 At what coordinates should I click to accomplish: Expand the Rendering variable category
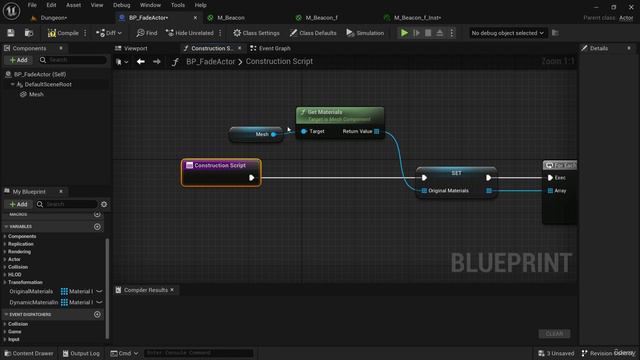tap(5, 252)
